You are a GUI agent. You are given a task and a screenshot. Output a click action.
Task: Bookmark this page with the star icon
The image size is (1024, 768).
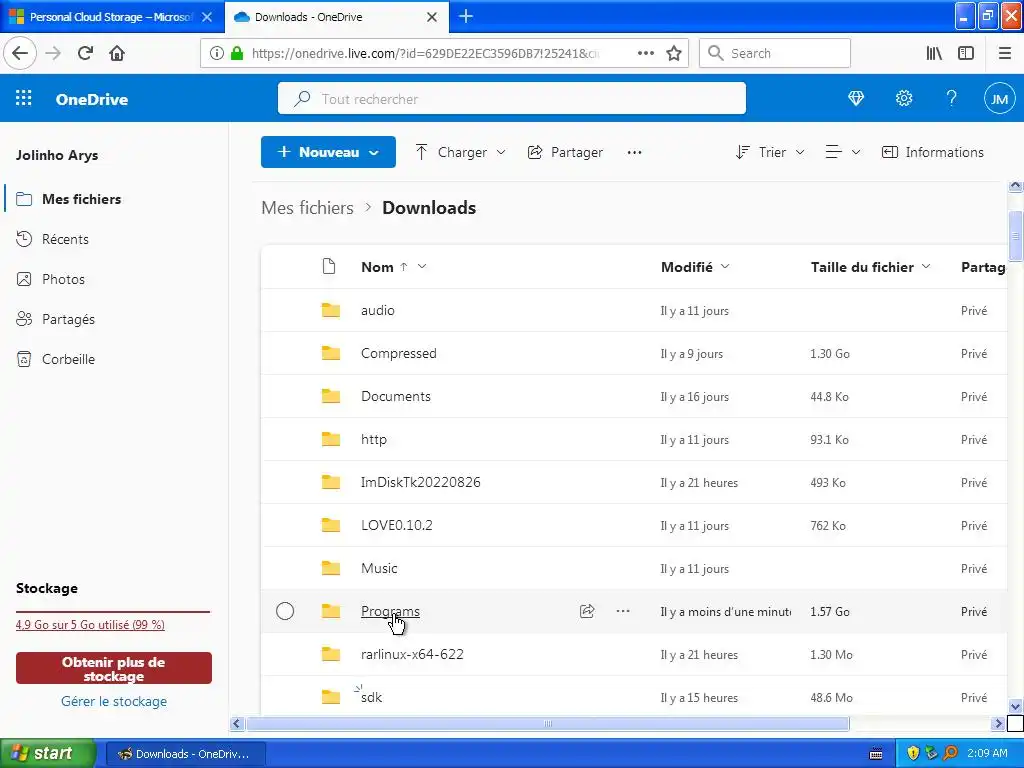click(x=674, y=54)
